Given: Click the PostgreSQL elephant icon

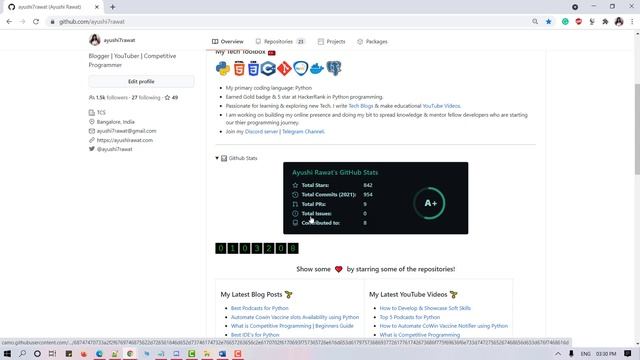Looking at the screenshot, I should coord(333,69).
